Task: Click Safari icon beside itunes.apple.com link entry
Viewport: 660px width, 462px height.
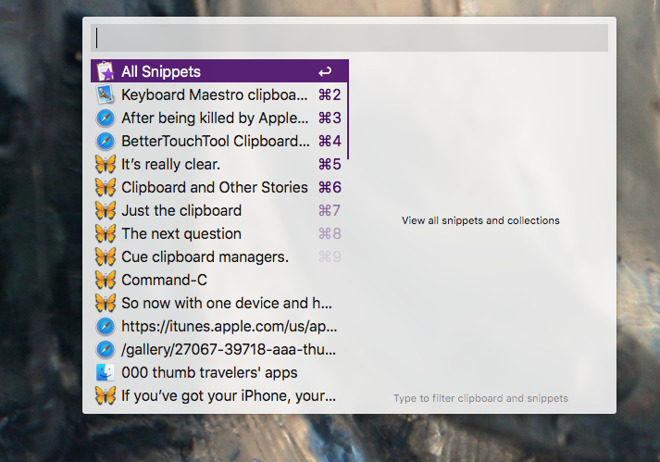Action: point(105,326)
